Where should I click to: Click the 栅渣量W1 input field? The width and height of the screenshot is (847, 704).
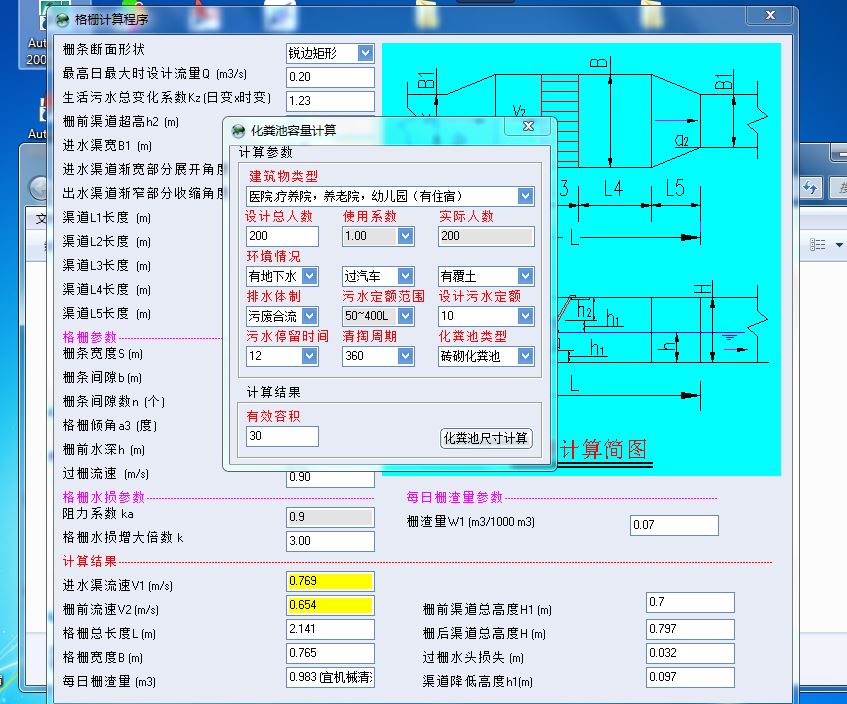pos(674,525)
